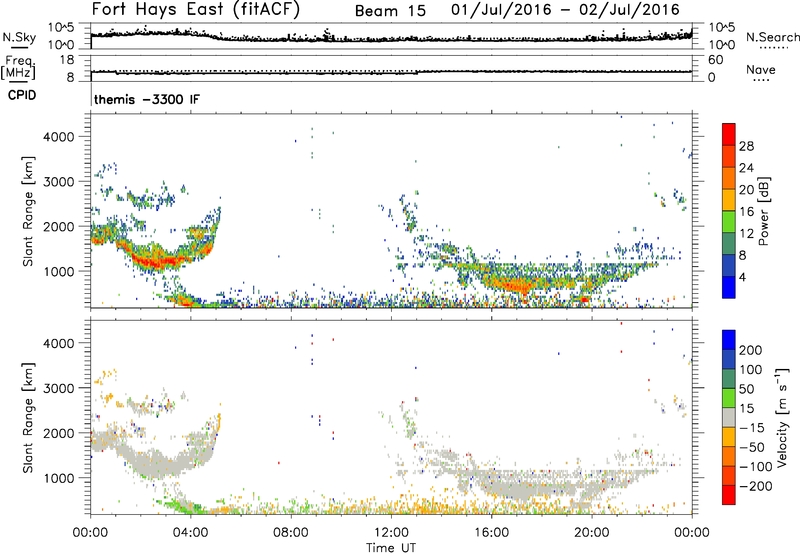Click the '18' tick on frequency axis
The width and height of the screenshot is (800, 554).
pos(67,60)
